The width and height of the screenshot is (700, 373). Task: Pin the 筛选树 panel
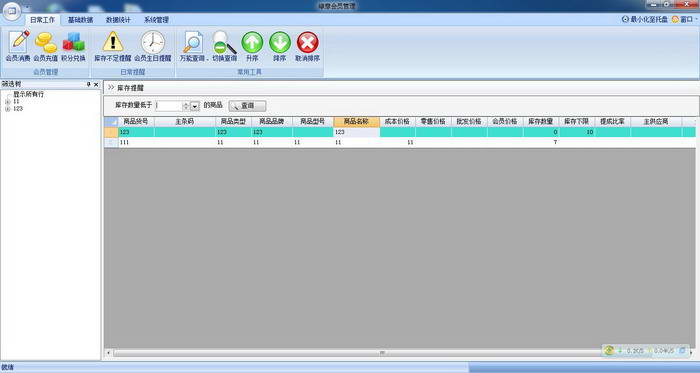pos(88,84)
